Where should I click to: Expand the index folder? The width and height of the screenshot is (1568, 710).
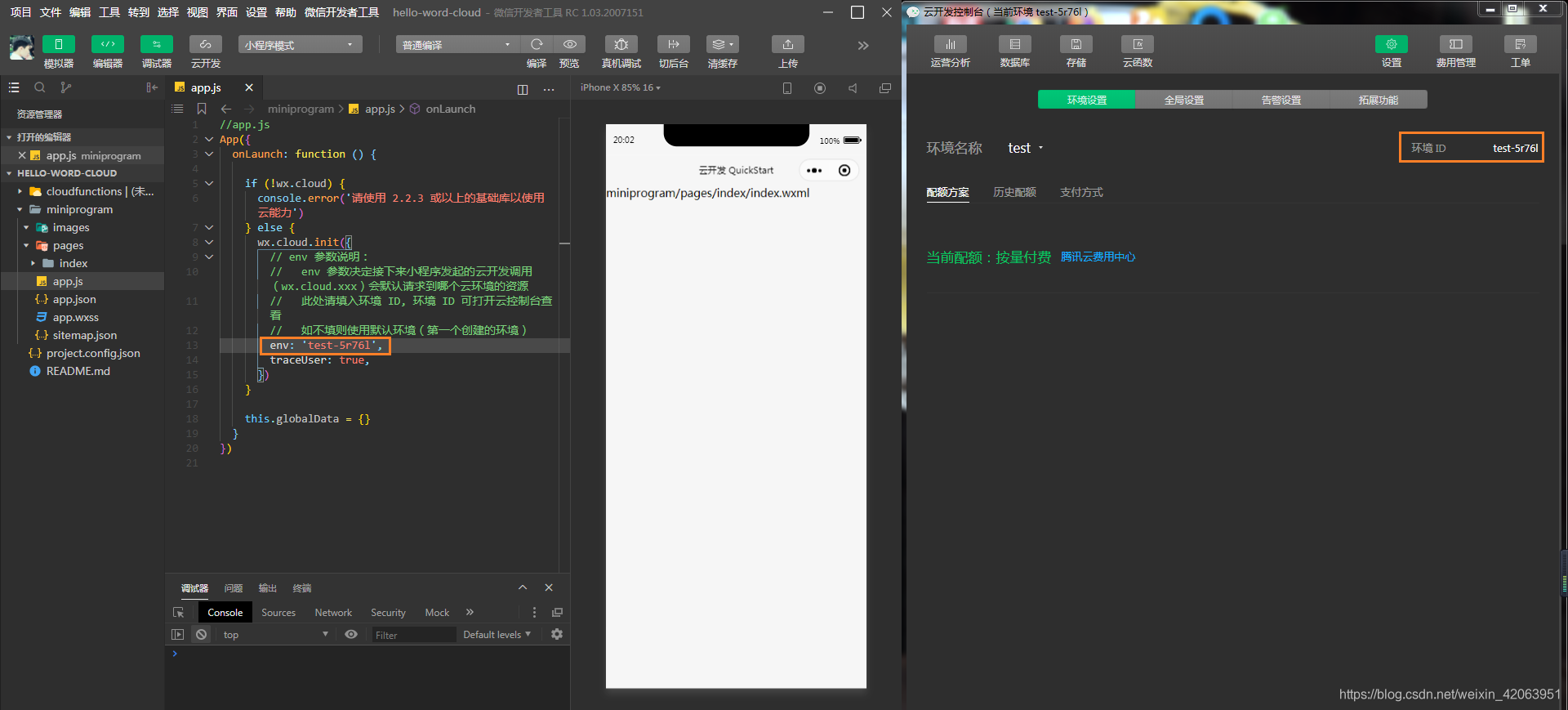click(x=33, y=263)
